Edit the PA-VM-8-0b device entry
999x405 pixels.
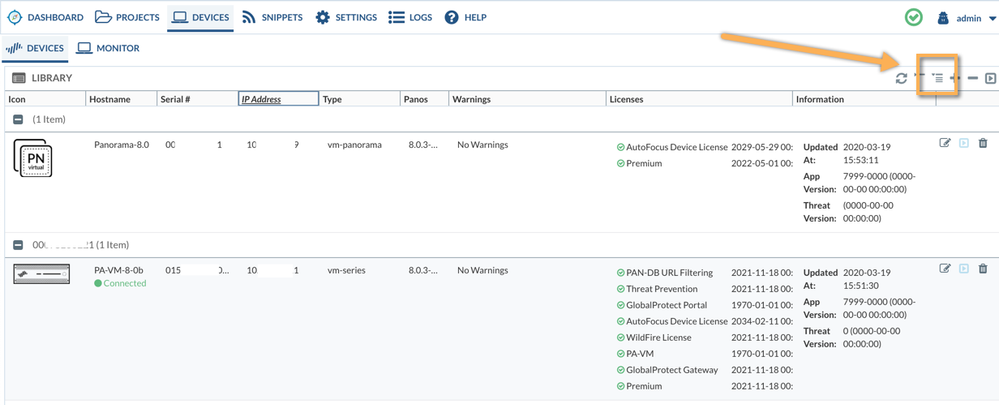tap(945, 269)
